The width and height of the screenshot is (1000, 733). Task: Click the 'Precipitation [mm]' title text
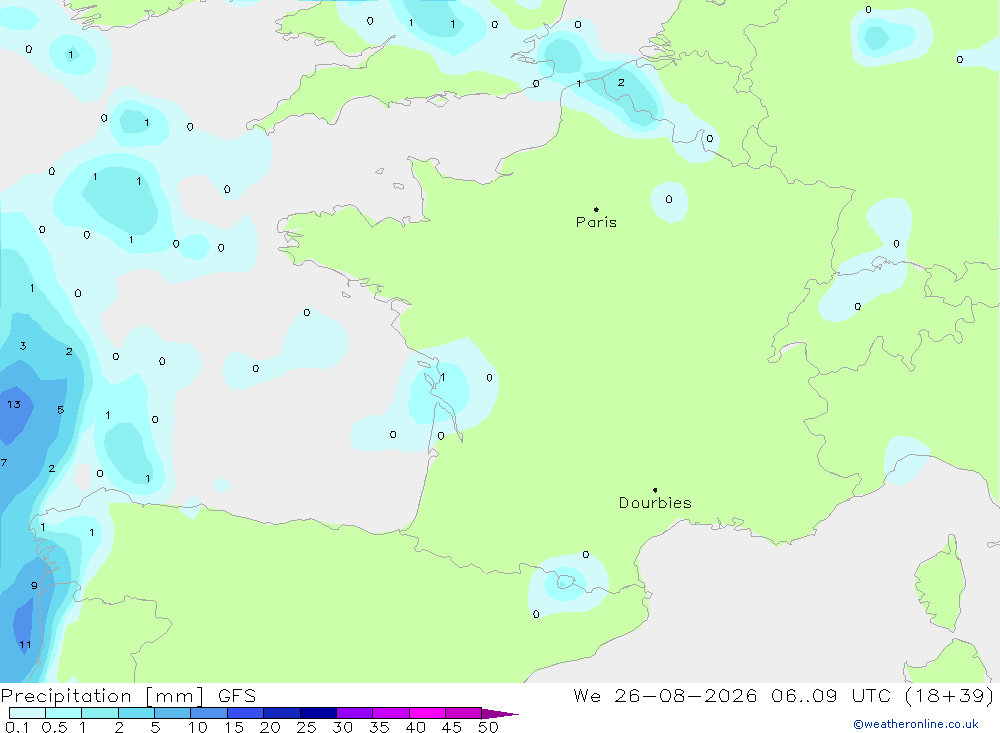pos(102,695)
